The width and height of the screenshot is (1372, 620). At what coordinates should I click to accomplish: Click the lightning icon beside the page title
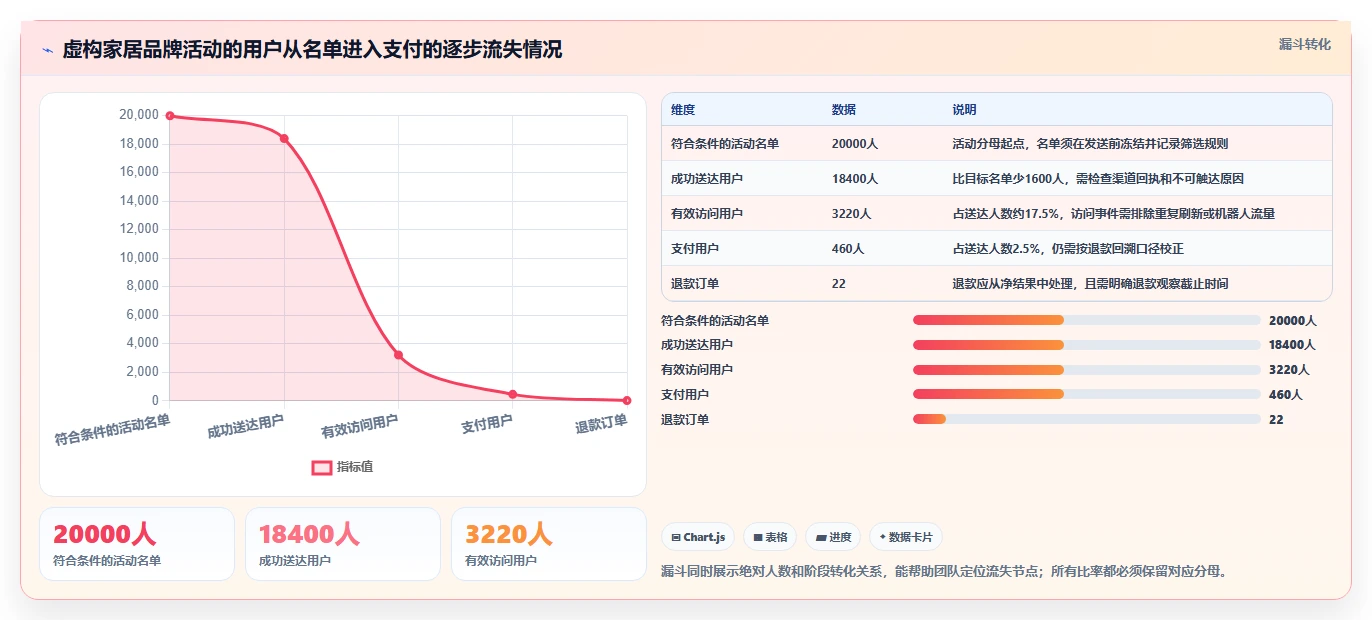[47, 50]
